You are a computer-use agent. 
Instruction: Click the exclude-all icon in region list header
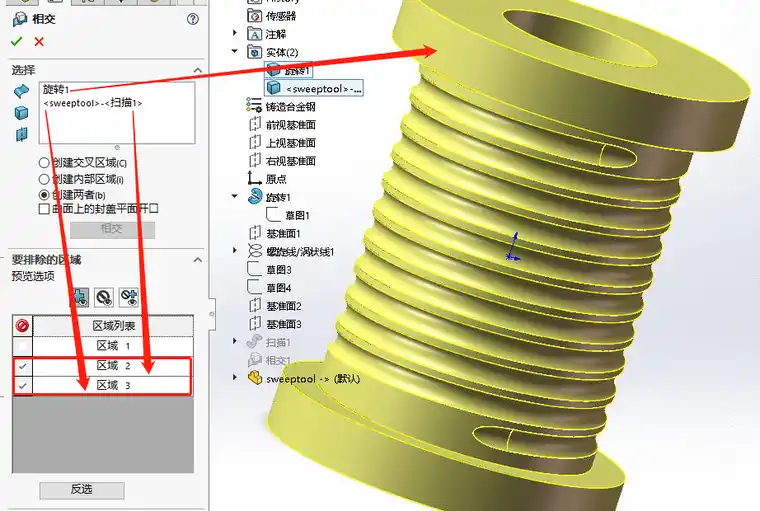coord(22,326)
